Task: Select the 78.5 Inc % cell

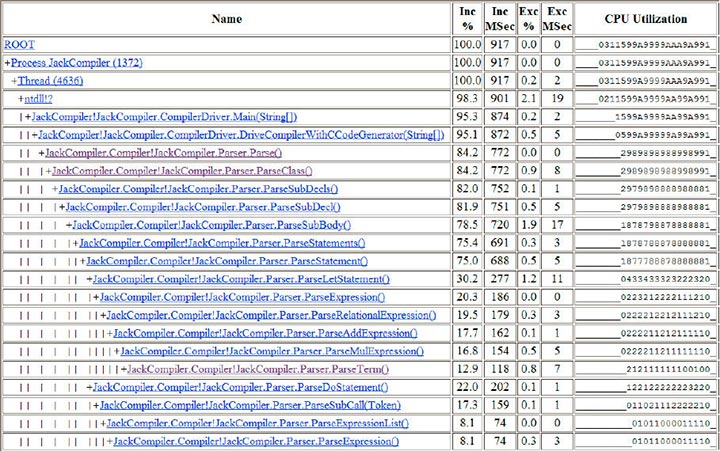Action: 467,225
